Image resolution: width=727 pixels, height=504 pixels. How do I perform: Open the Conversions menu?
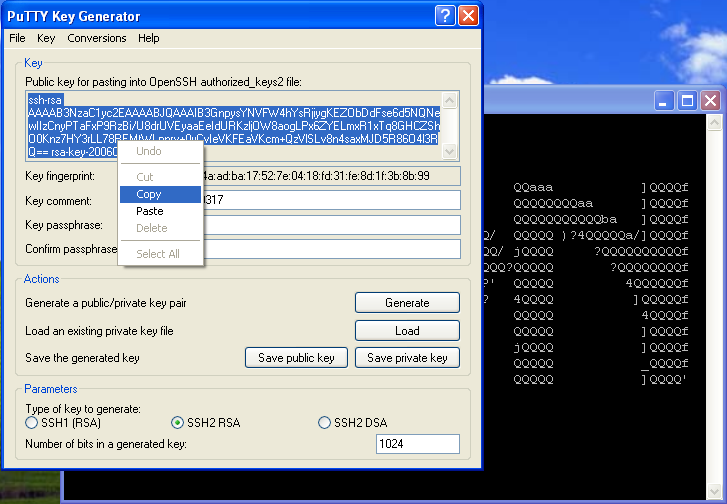coord(96,38)
